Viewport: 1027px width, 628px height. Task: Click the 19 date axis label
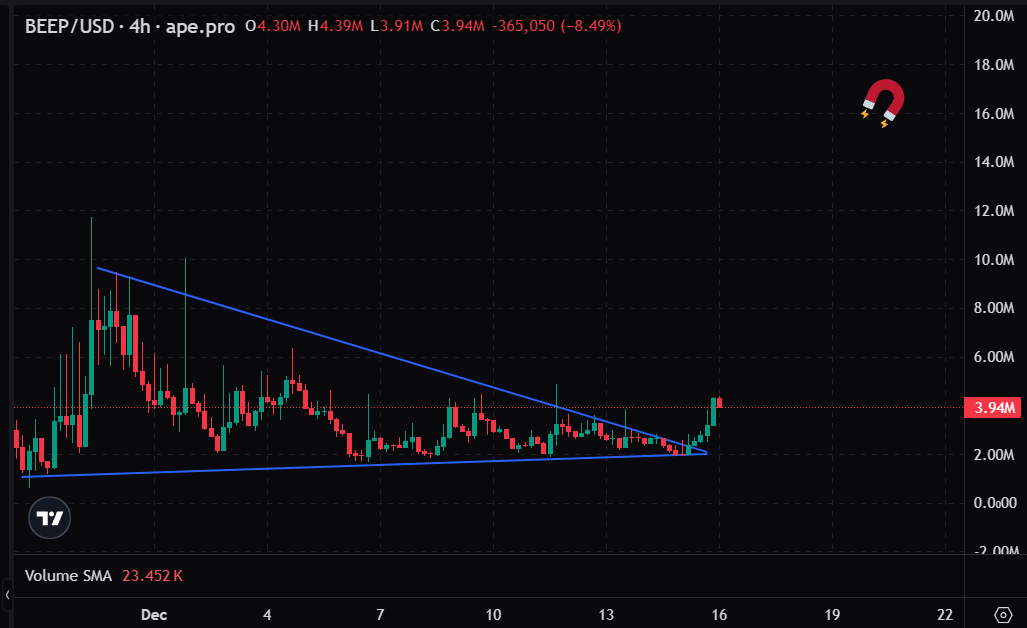pos(832,615)
